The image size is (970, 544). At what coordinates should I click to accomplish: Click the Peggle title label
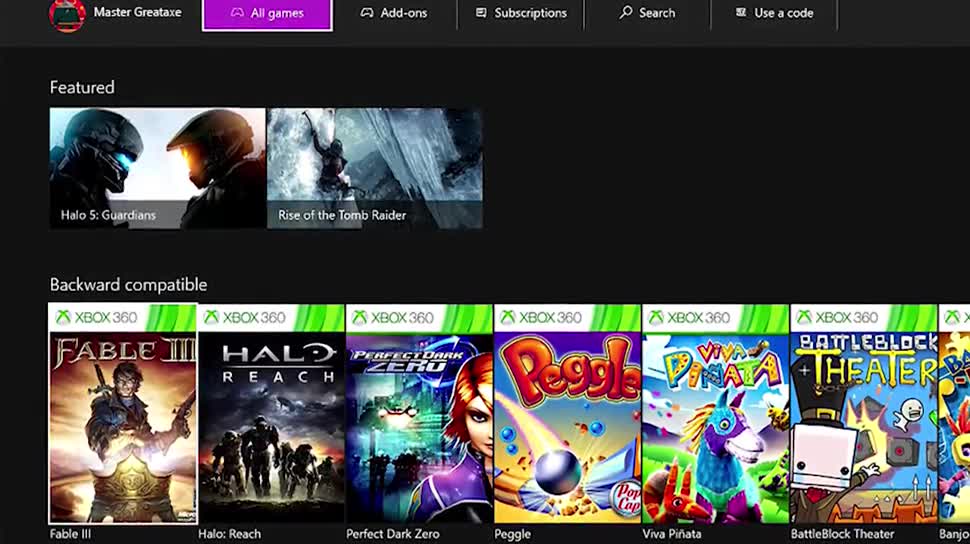(512, 534)
